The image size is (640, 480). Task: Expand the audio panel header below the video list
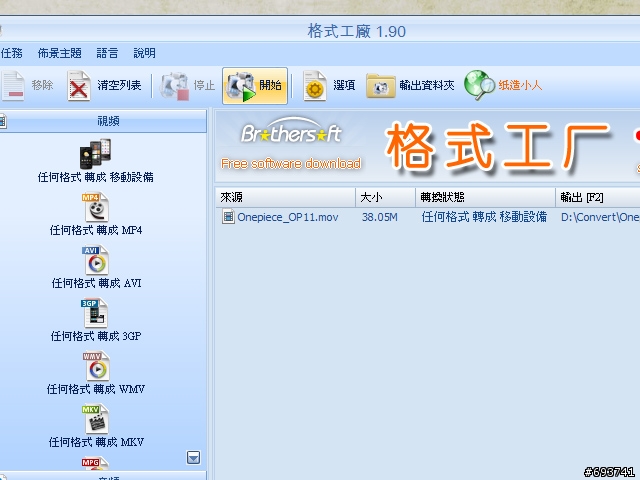pos(103,476)
